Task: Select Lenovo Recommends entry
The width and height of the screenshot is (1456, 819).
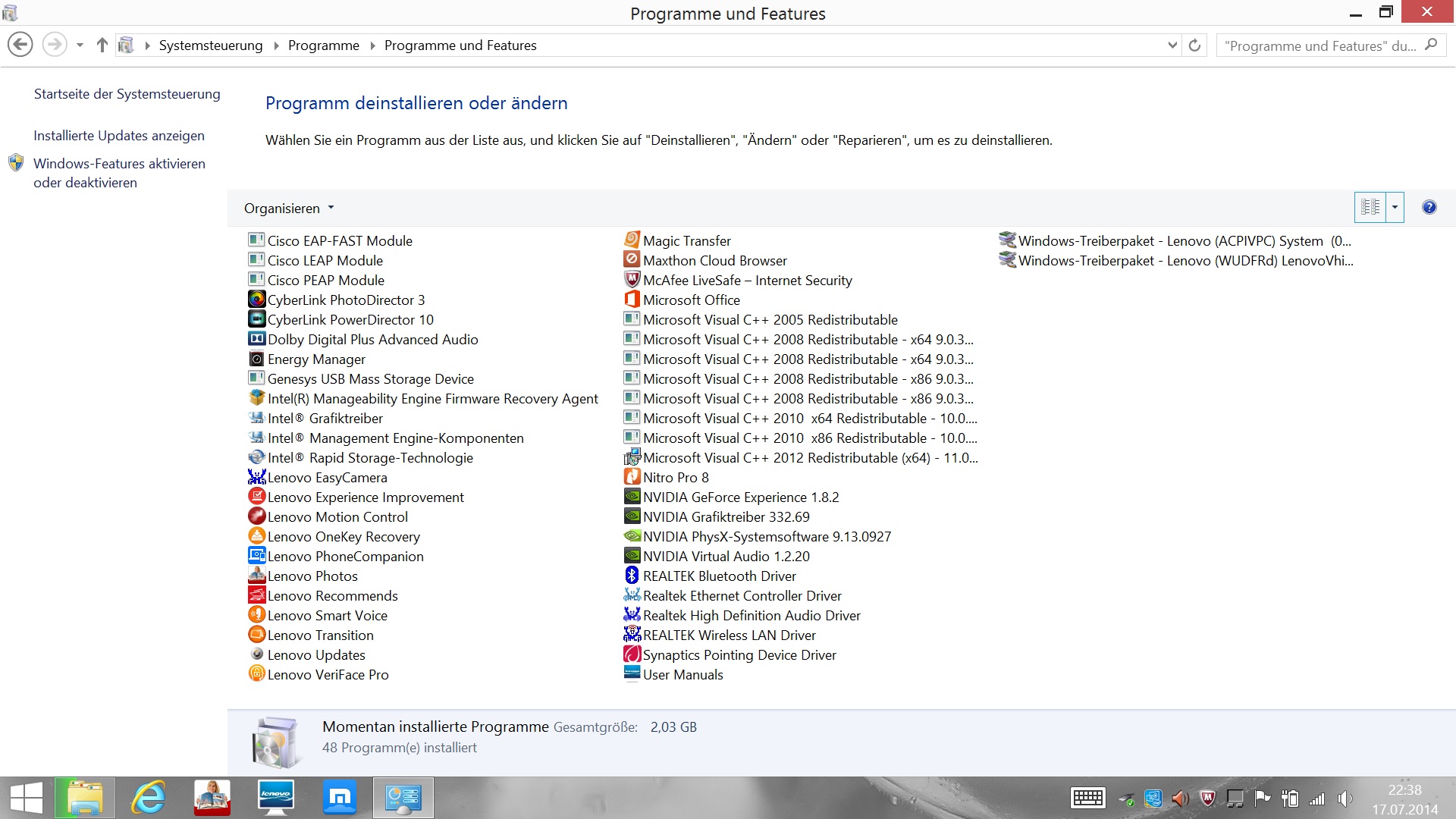Action: (x=323, y=595)
